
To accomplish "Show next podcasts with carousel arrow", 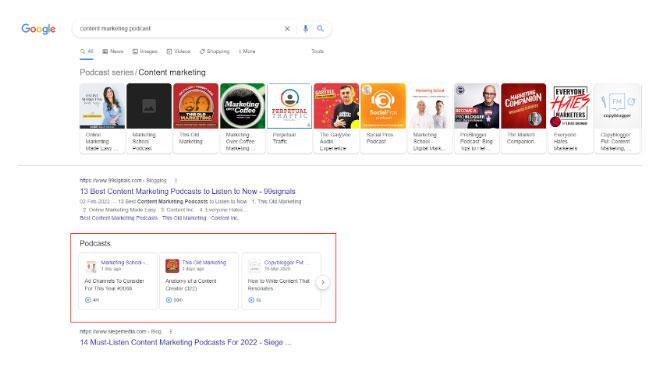I will click(x=323, y=282).
